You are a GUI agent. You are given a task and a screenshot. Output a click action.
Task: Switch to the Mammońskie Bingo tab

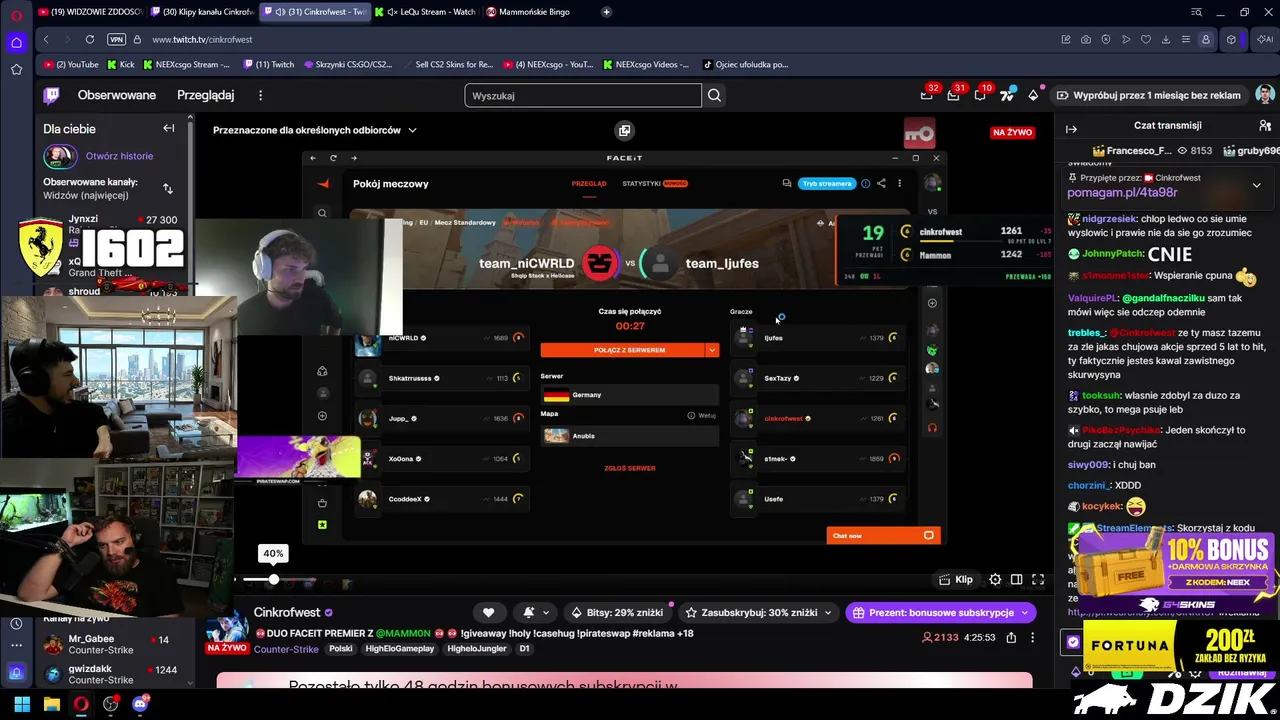tap(534, 12)
